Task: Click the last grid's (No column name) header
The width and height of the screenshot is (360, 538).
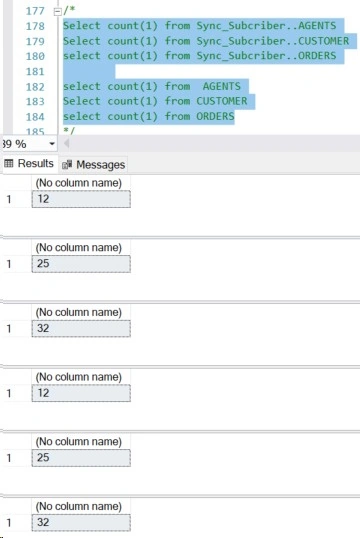Action: [x=79, y=506]
